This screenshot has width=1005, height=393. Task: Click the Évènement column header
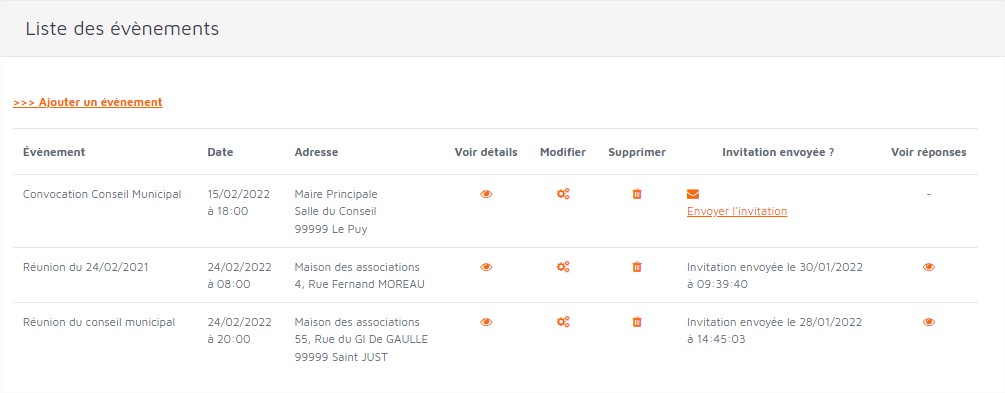54,152
